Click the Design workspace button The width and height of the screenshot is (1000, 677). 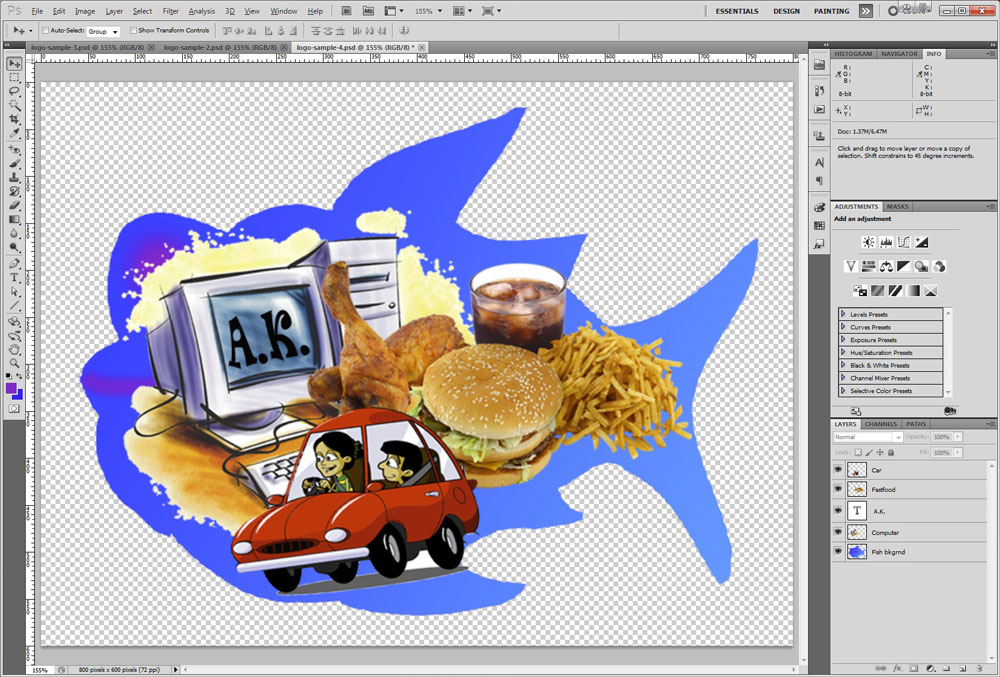coord(786,11)
